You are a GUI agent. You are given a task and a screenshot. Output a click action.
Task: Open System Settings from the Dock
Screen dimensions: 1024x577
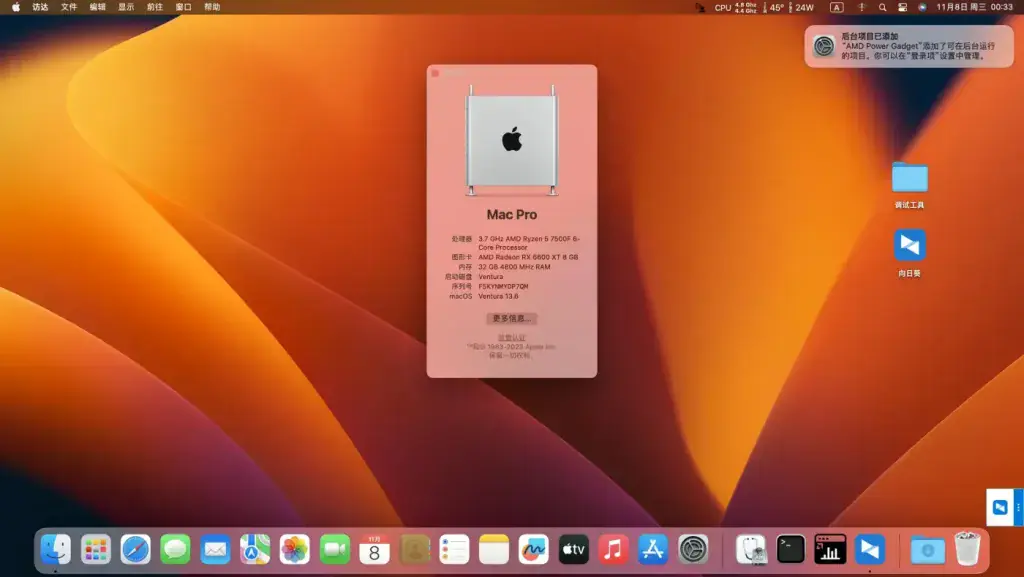[693, 550]
